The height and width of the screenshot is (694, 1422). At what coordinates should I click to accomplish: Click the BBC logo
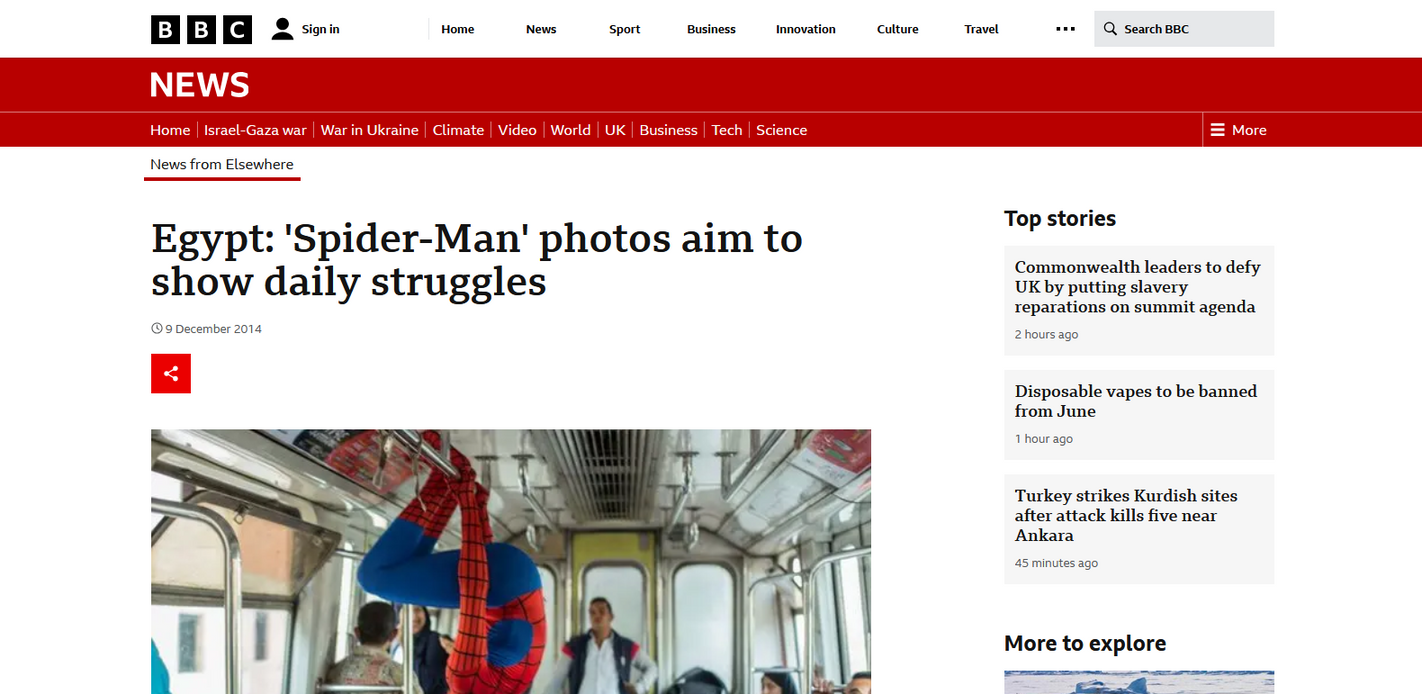coord(201,29)
